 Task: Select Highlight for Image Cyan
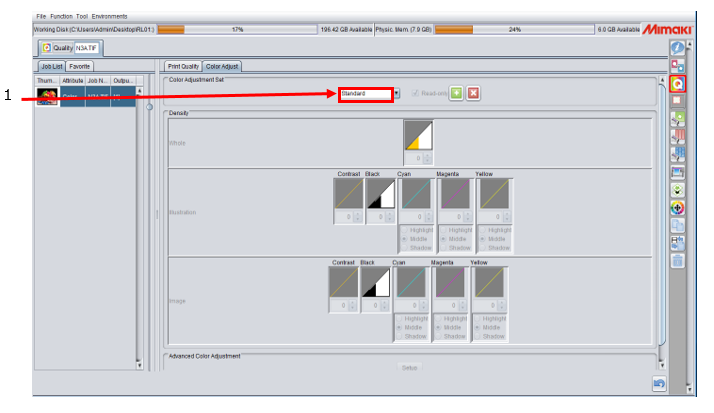(x=399, y=319)
